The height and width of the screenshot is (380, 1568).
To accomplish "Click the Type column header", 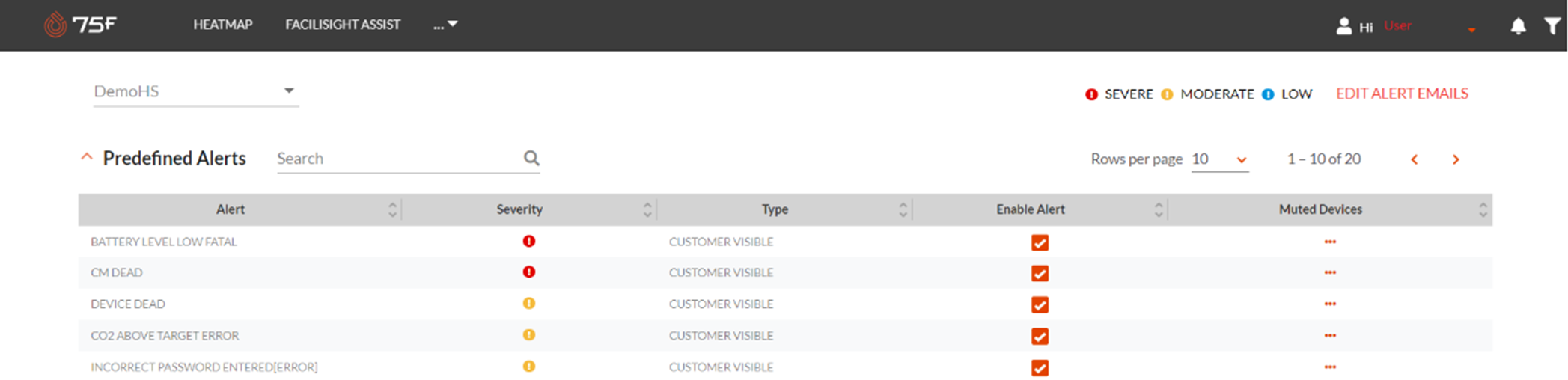I will 775,210.
